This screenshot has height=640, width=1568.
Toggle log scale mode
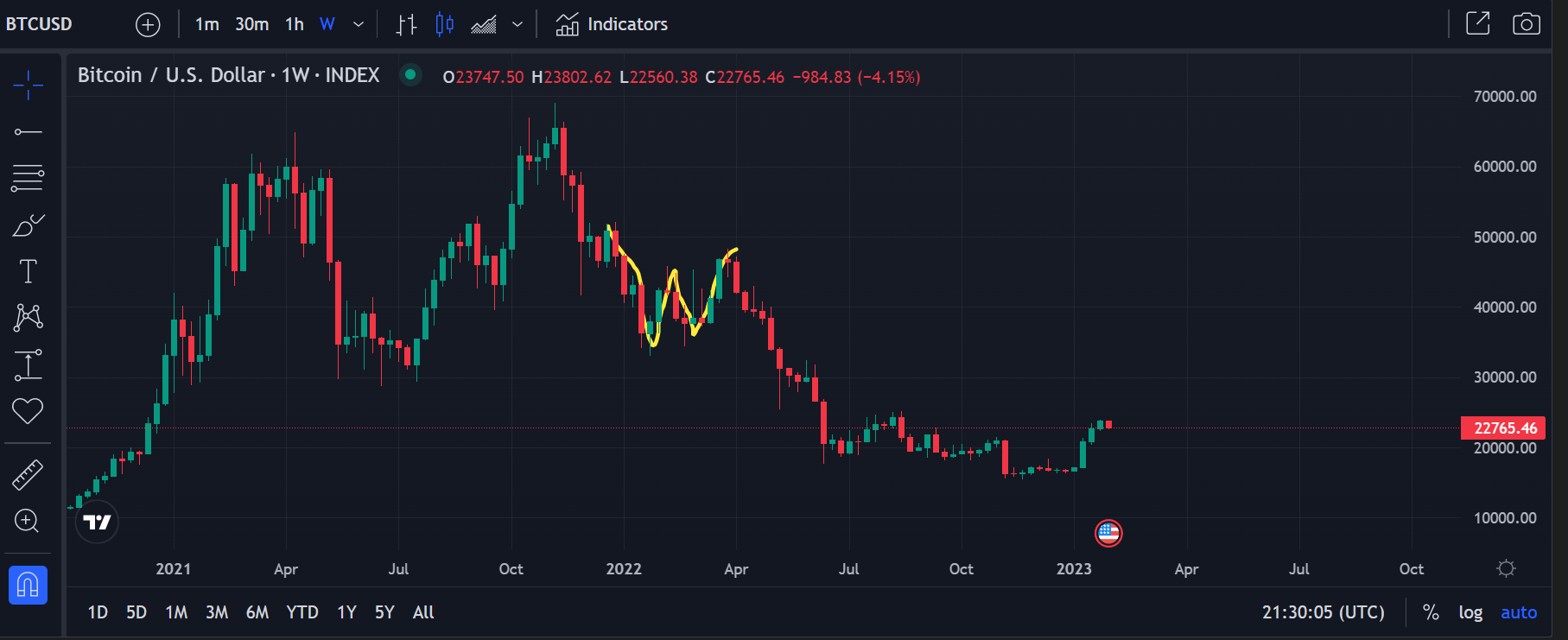tap(1470, 612)
